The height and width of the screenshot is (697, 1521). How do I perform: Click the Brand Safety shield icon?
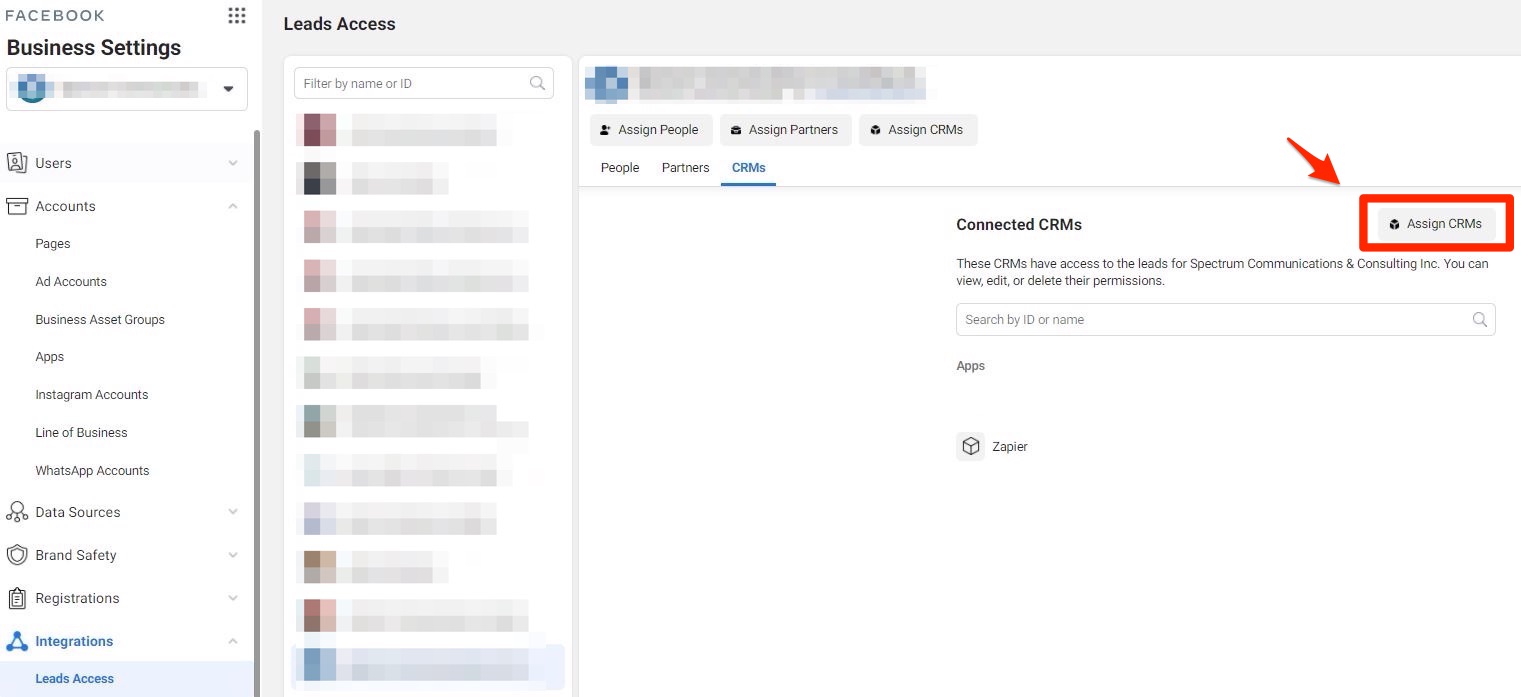click(x=17, y=555)
